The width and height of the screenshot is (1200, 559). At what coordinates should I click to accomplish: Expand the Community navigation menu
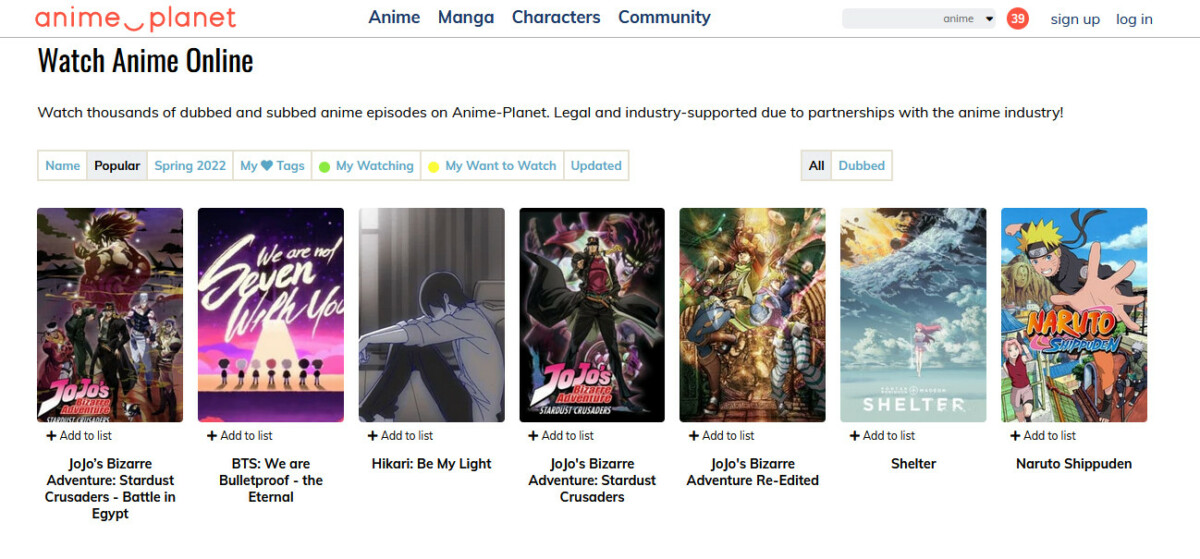point(664,17)
